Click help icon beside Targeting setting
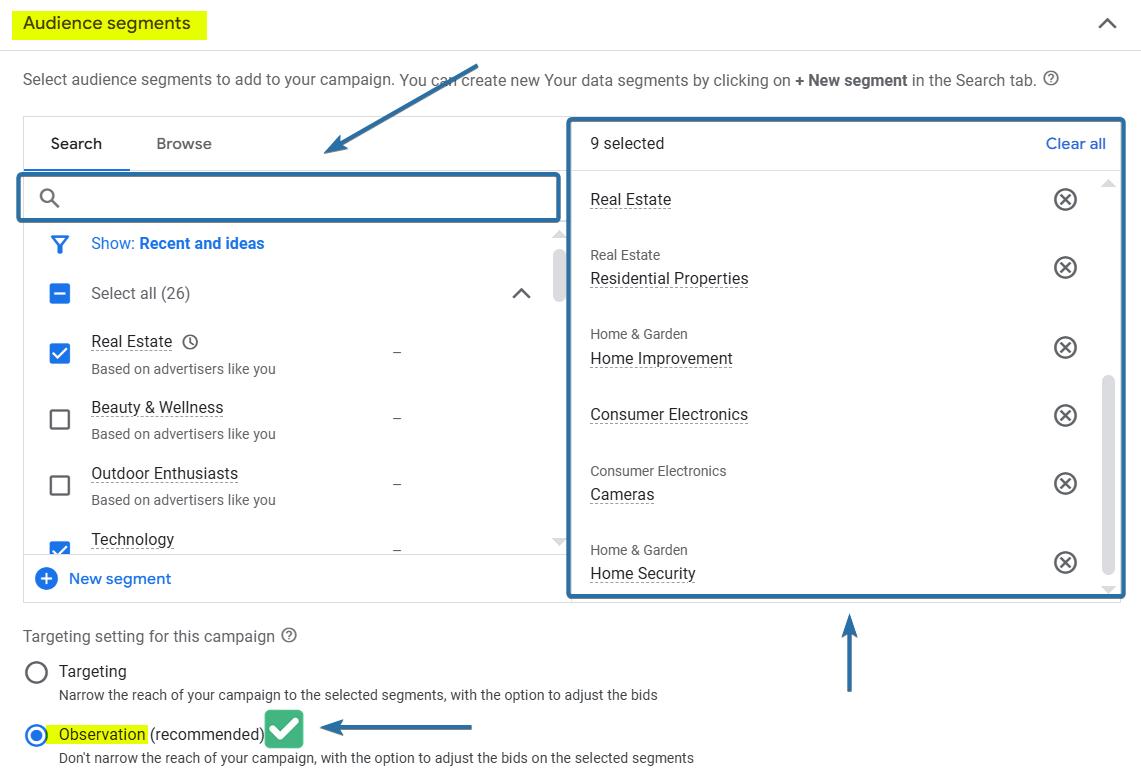Viewport: 1141px width, 784px height. point(289,636)
